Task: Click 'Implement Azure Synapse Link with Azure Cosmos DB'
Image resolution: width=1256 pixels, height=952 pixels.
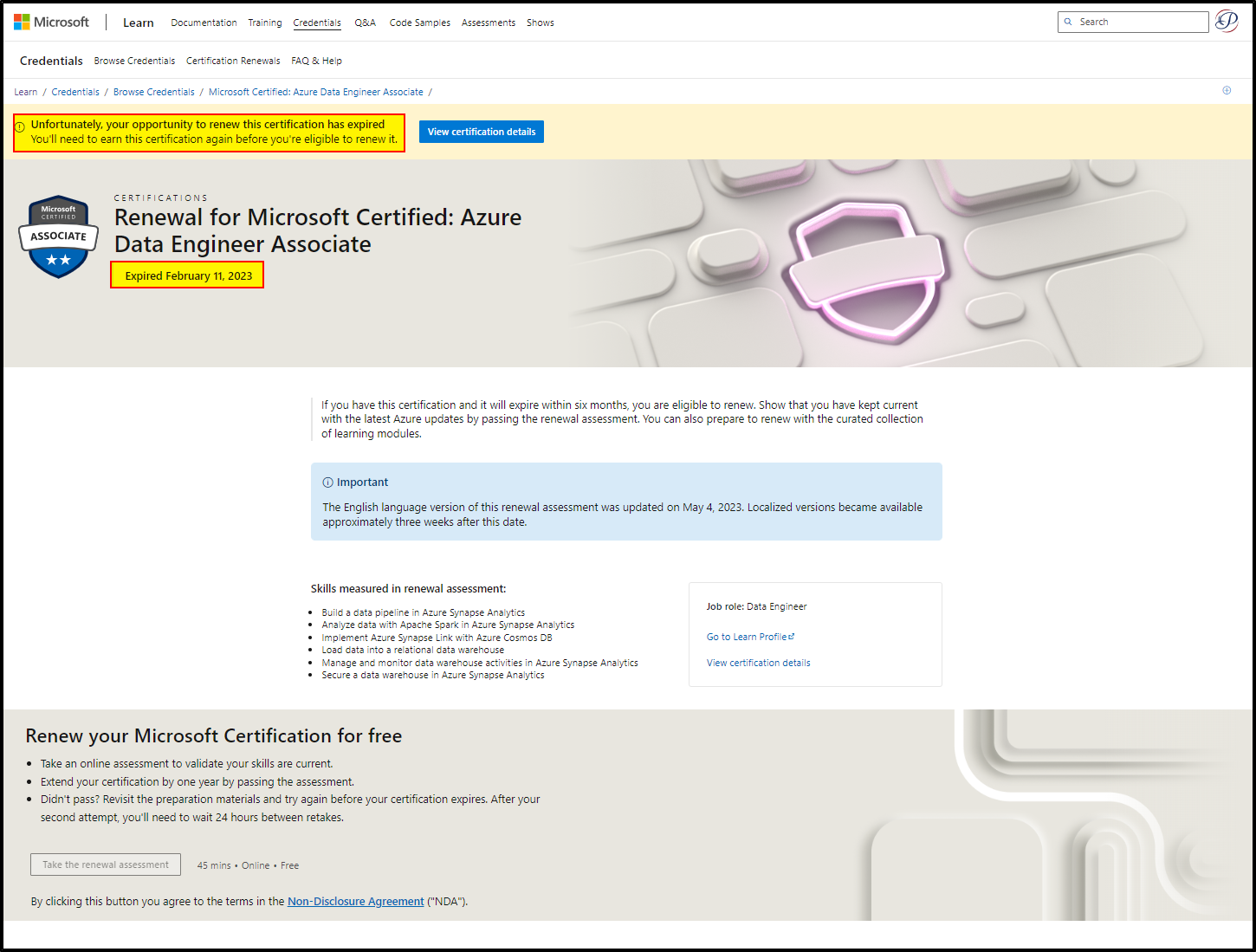Action: coord(437,638)
